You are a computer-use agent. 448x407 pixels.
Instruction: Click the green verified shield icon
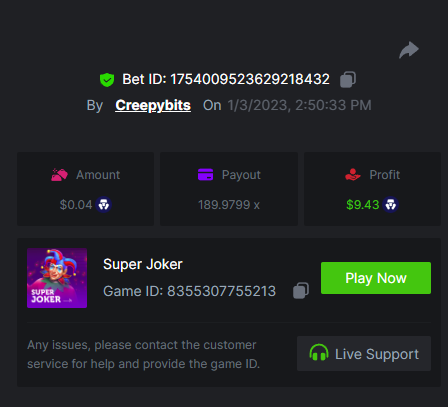[x=107, y=80]
